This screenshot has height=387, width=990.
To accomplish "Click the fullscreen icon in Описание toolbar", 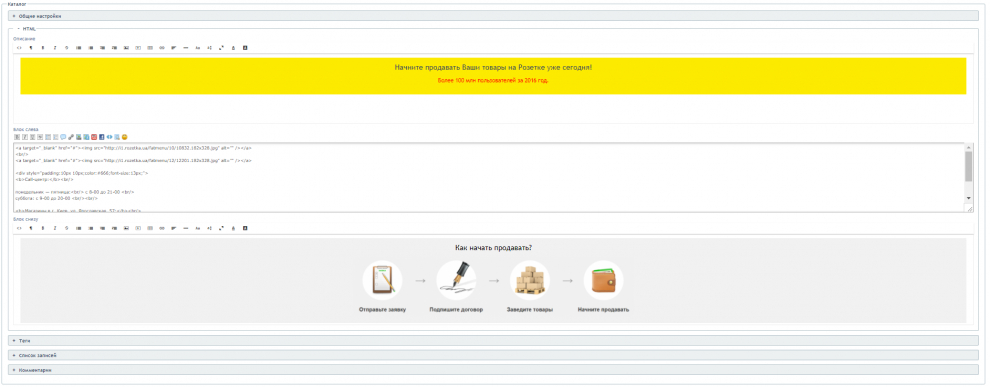I will [222, 48].
